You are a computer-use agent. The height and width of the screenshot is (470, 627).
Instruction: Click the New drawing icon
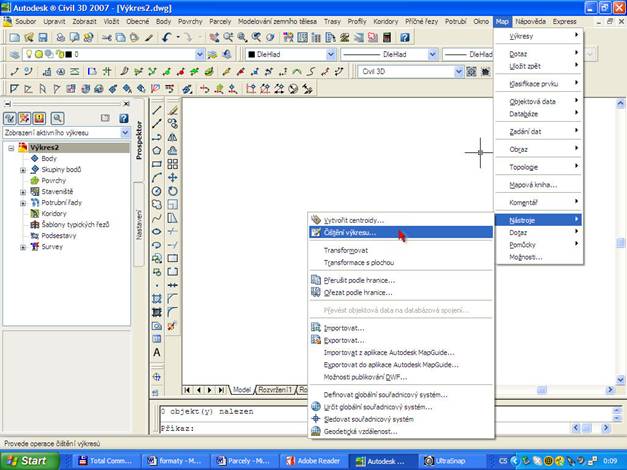pyautogui.click(x=14, y=38)
